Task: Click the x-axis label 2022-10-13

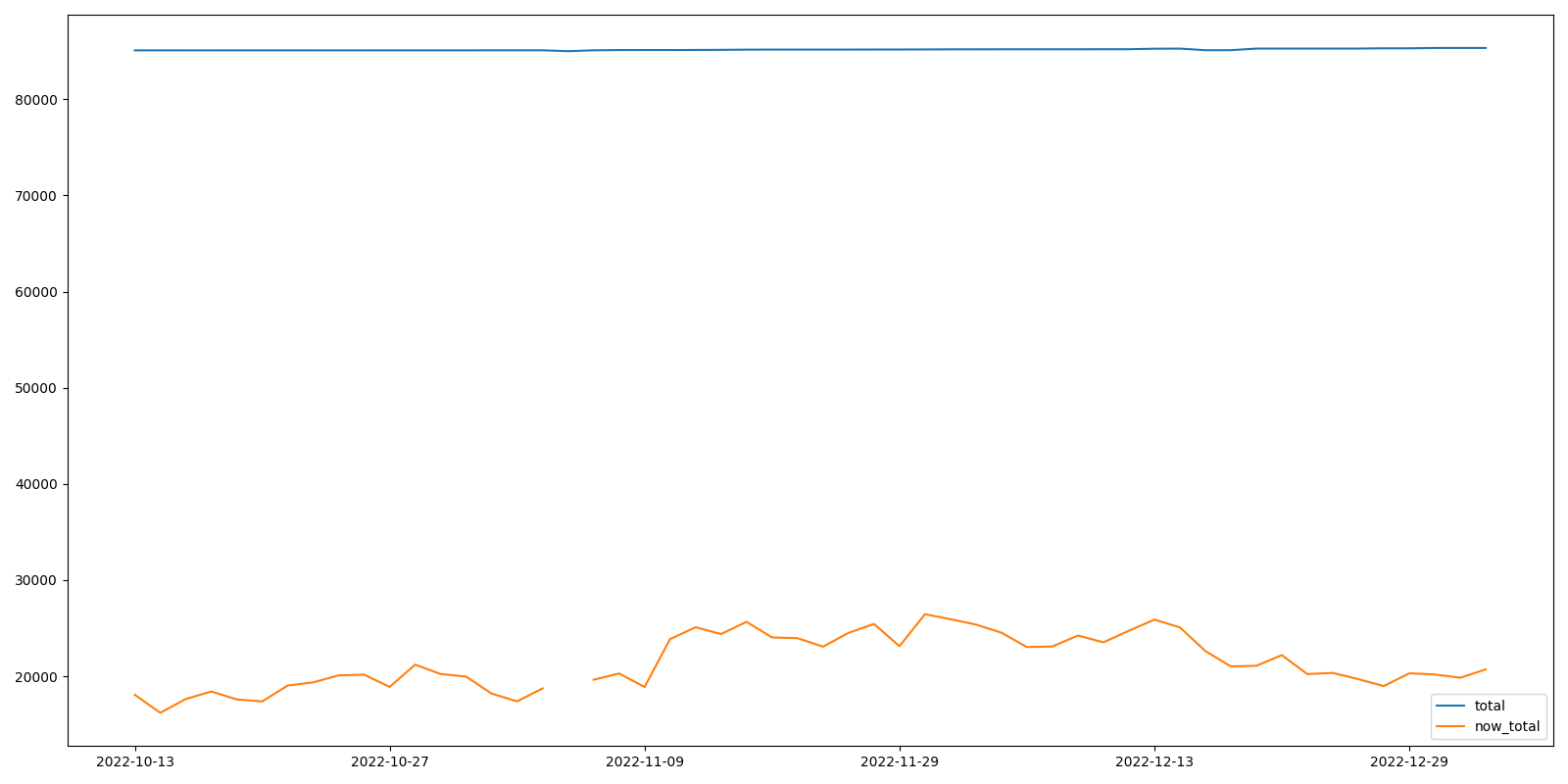Action: (x=135, y=761)
